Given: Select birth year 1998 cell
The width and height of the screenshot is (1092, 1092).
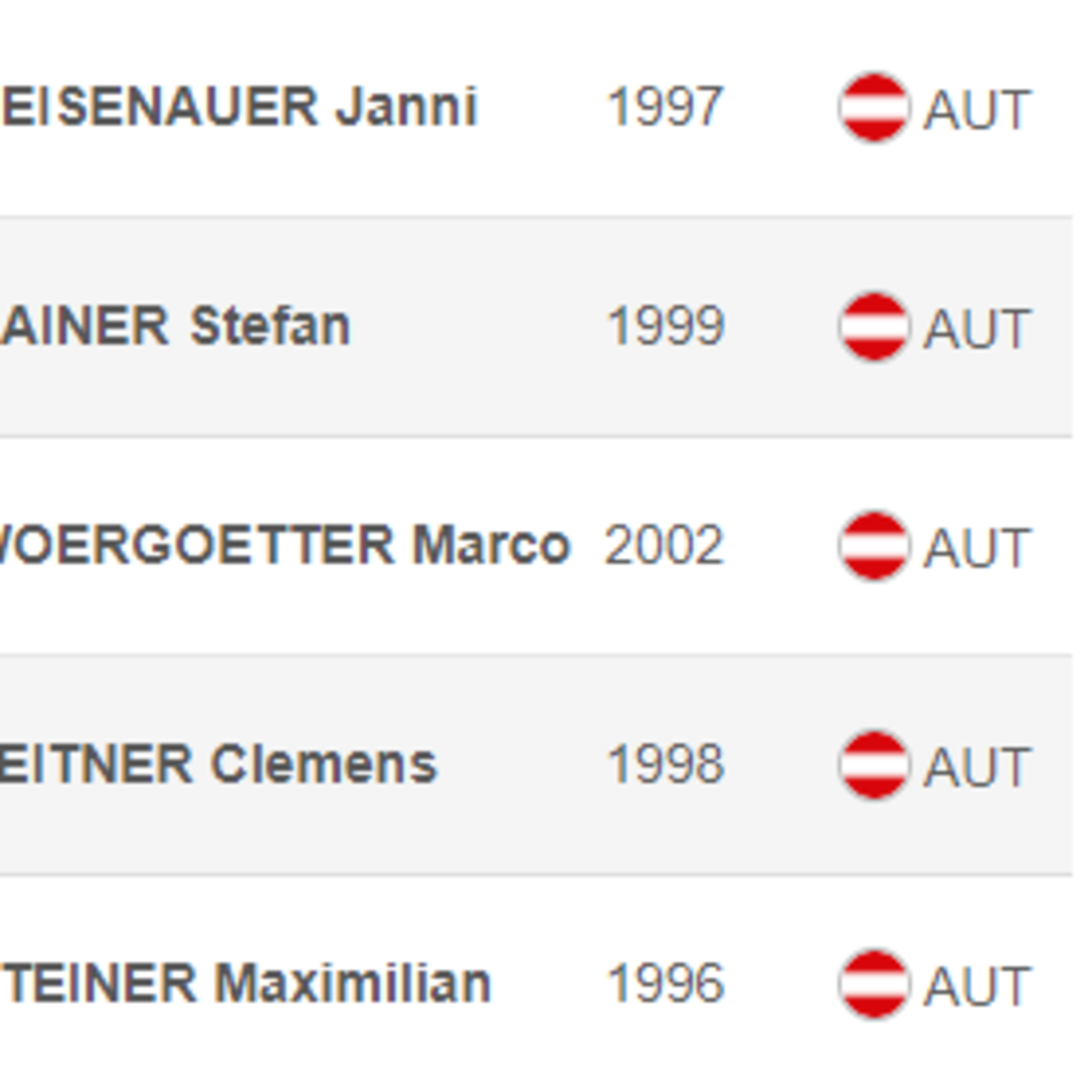Looking at the screenshot, I should (x=665, y=764).
